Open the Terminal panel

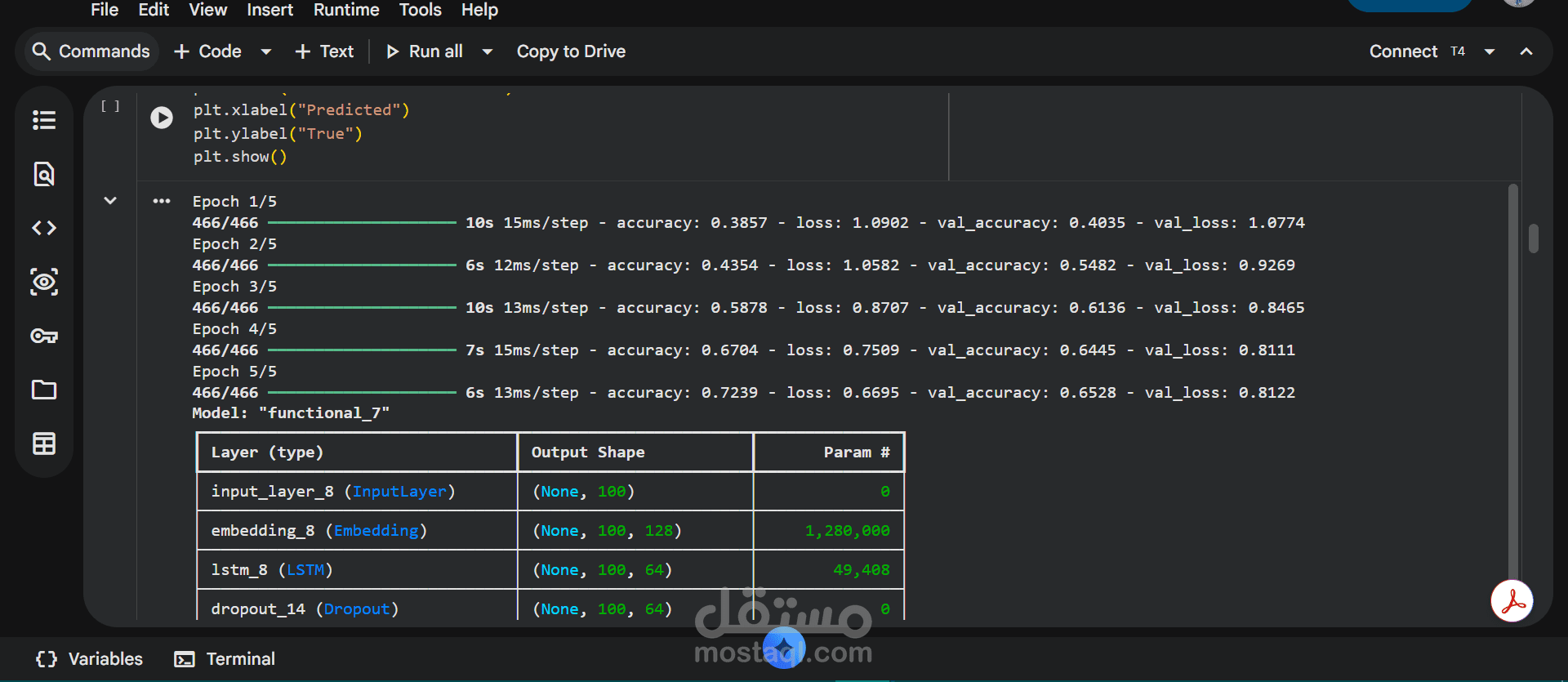pyautogui.click(x=225, y=659)
